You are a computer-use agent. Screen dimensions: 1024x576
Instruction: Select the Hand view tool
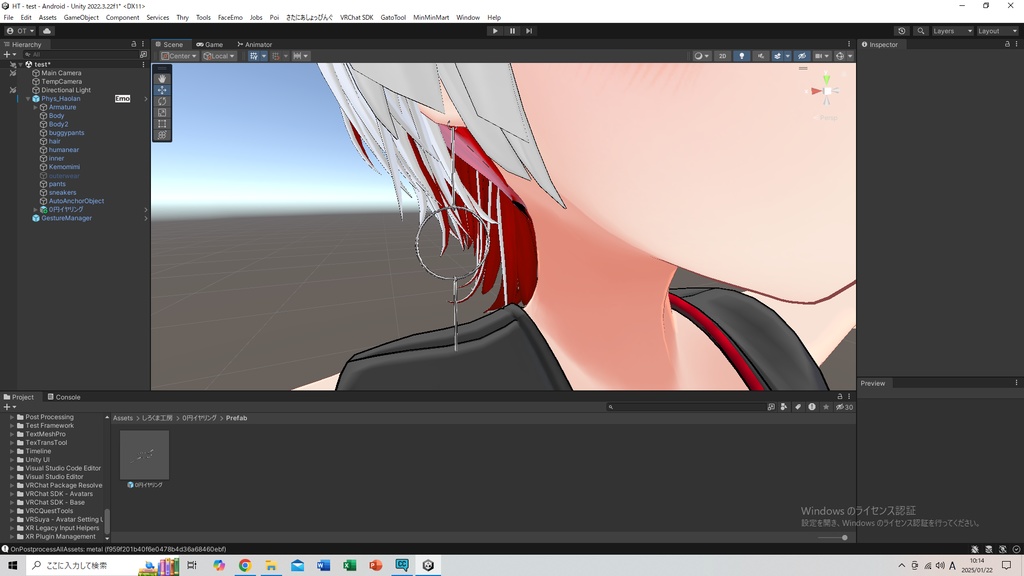(162, 78)
